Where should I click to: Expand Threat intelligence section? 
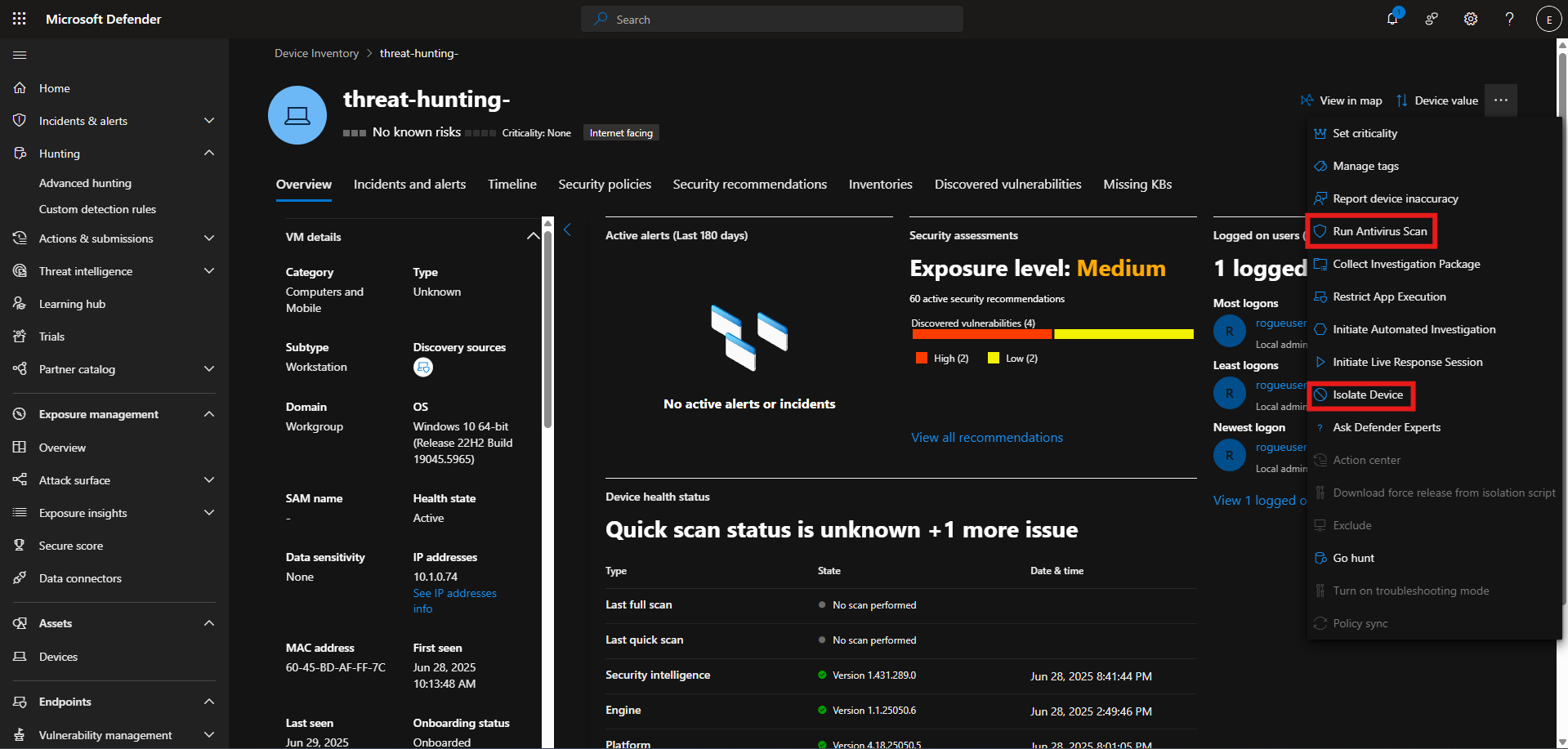tap(209, 271)
